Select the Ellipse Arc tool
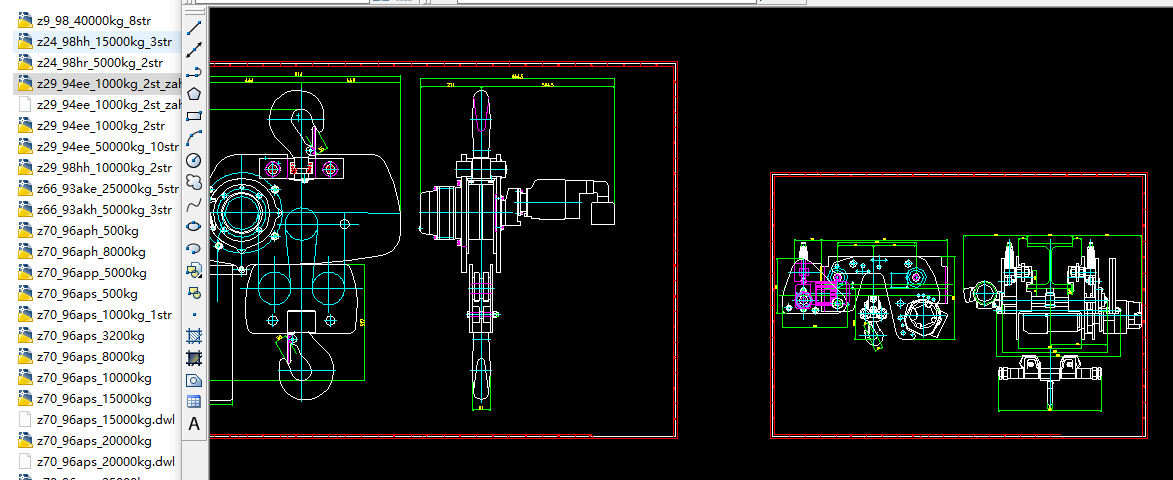 [x=194, y=247]
